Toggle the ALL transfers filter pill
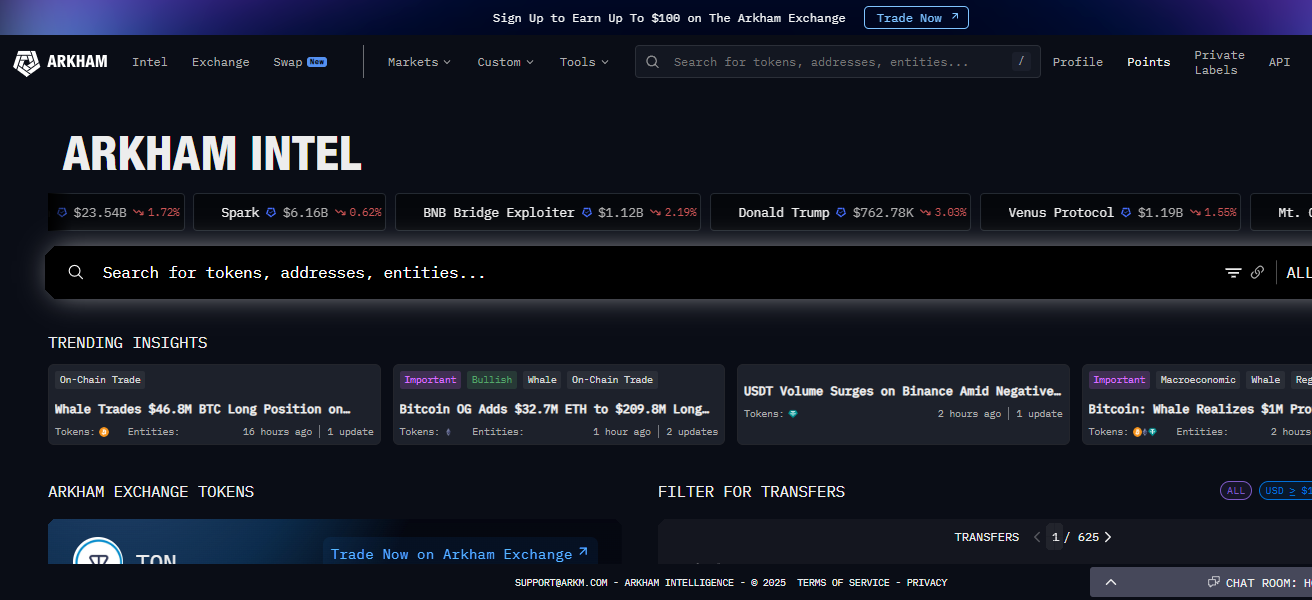Image resolution: width=1312 pixels, height=600 pixels. pyautogui.click(x=1236, y=491)
